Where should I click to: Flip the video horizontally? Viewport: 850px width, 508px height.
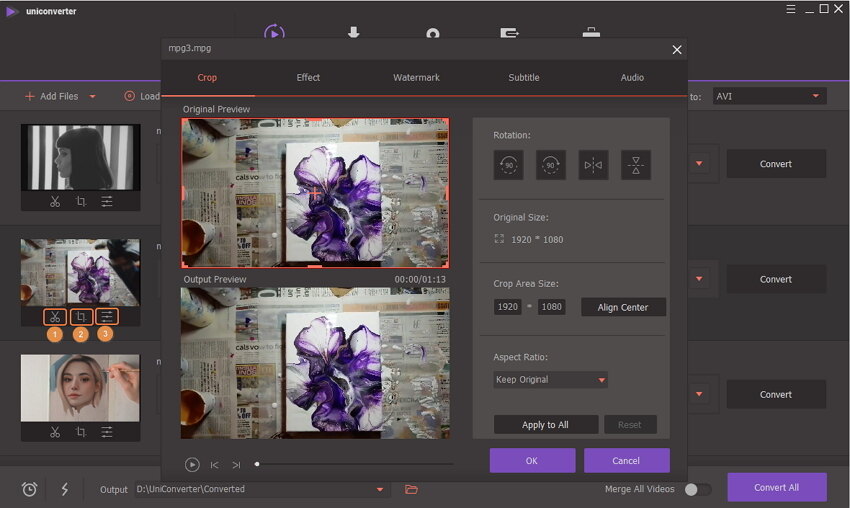(593, 165)
